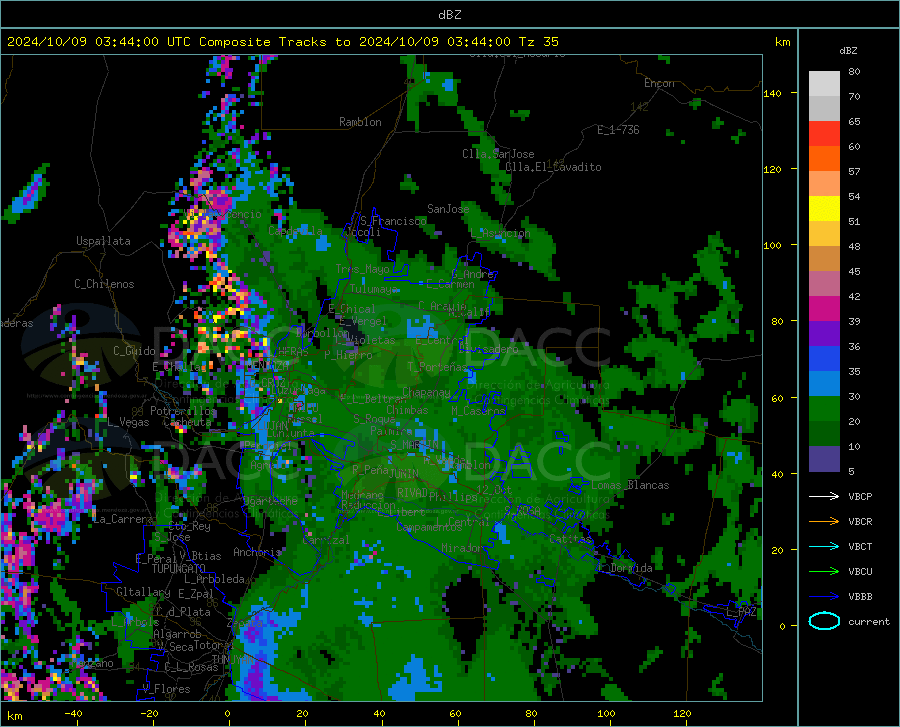Viewport: 900px width, 727px height.
Task: Click the cyan 'current' ellipse legend symbol
Action: [824, 621]
